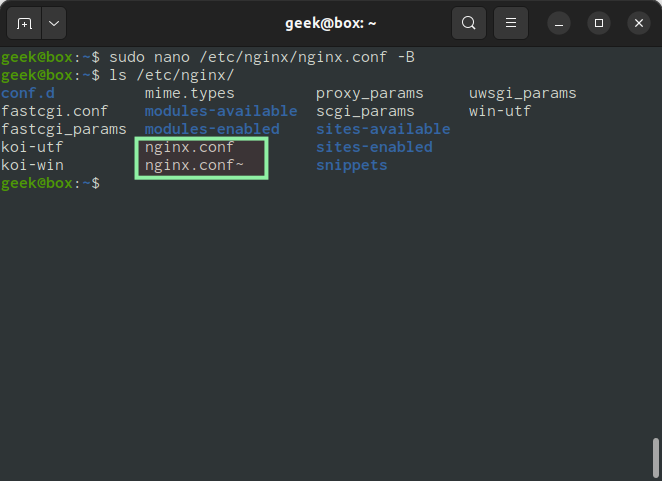The width and height of the screenshot is (662, 481).
Task: Maximize the terminal window
Action: pos(599,23)
